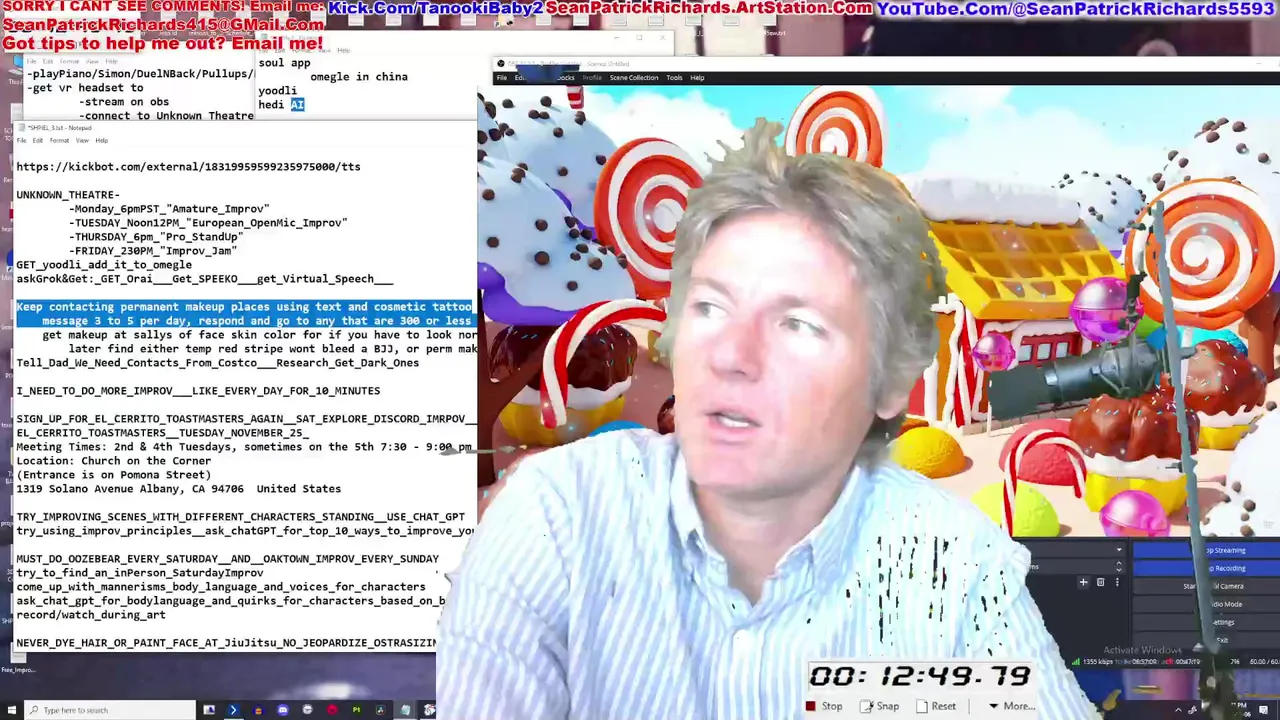Viewport: 1280px width, 720px height.
Task: Click the '-get vr headset to' line
Action: tap(85, 88)
